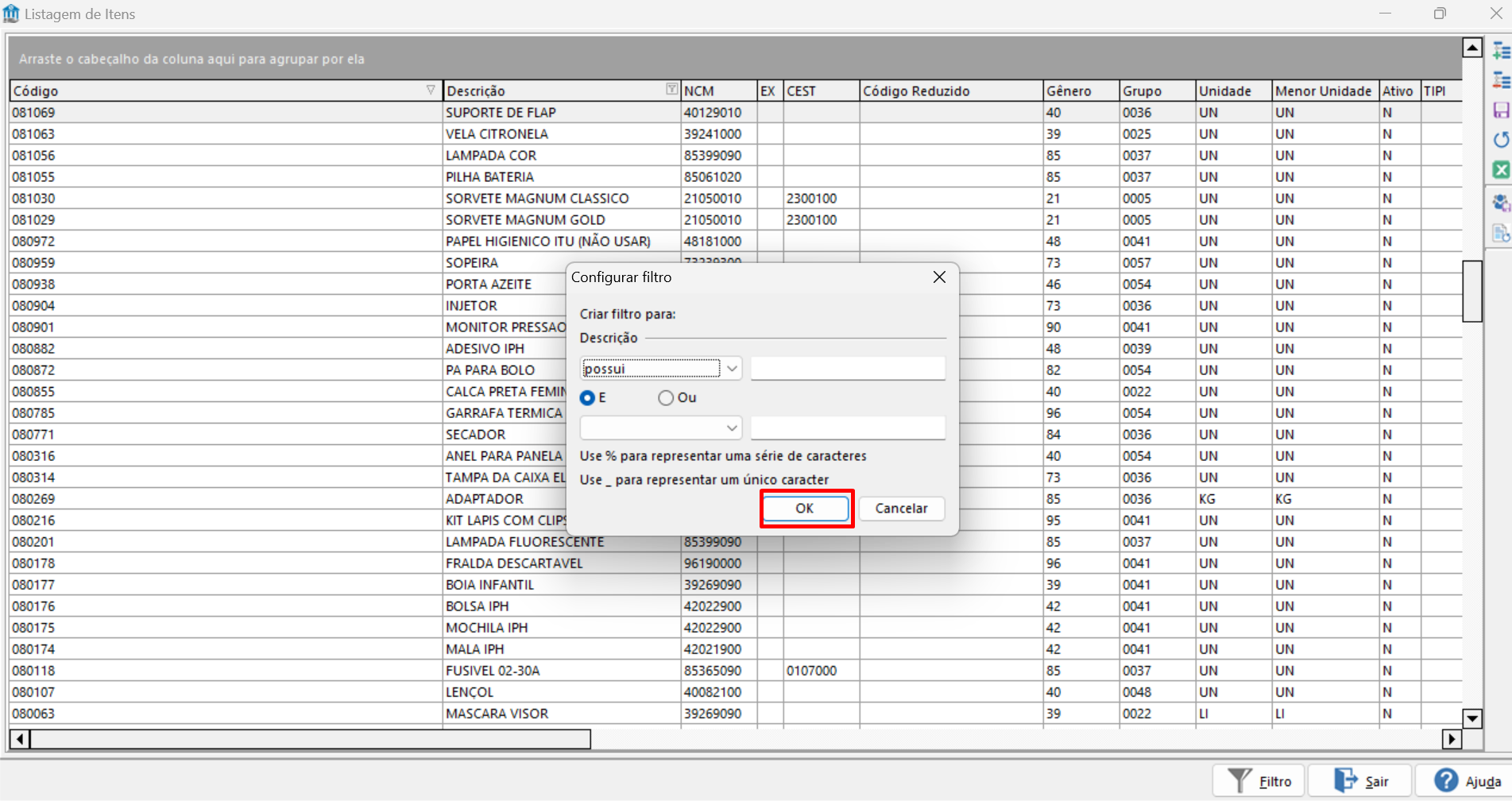Click Grupo column header
Viewport: 1512px width, 801px height.
pos(1157,91)
